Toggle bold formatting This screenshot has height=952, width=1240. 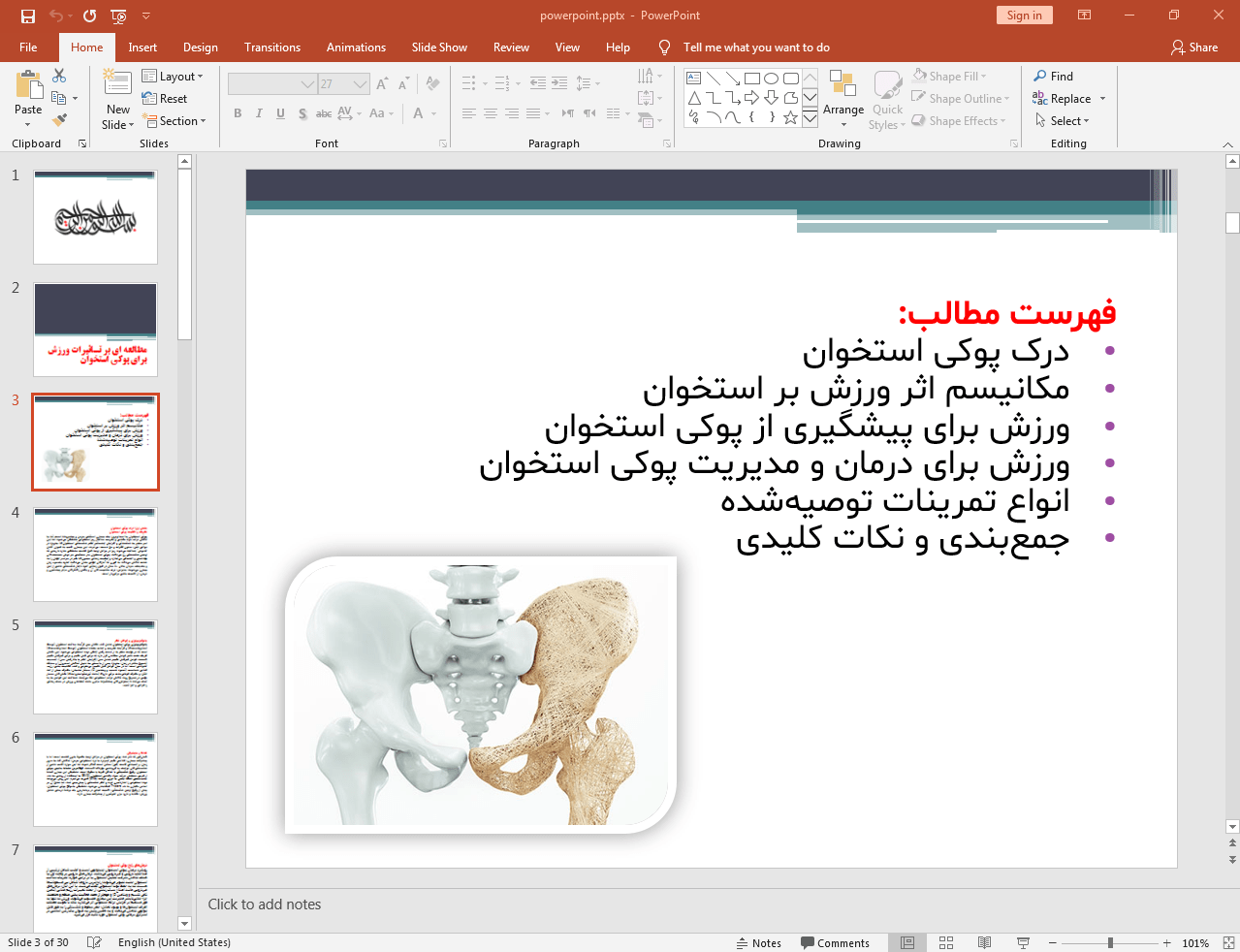coord(237,113)
